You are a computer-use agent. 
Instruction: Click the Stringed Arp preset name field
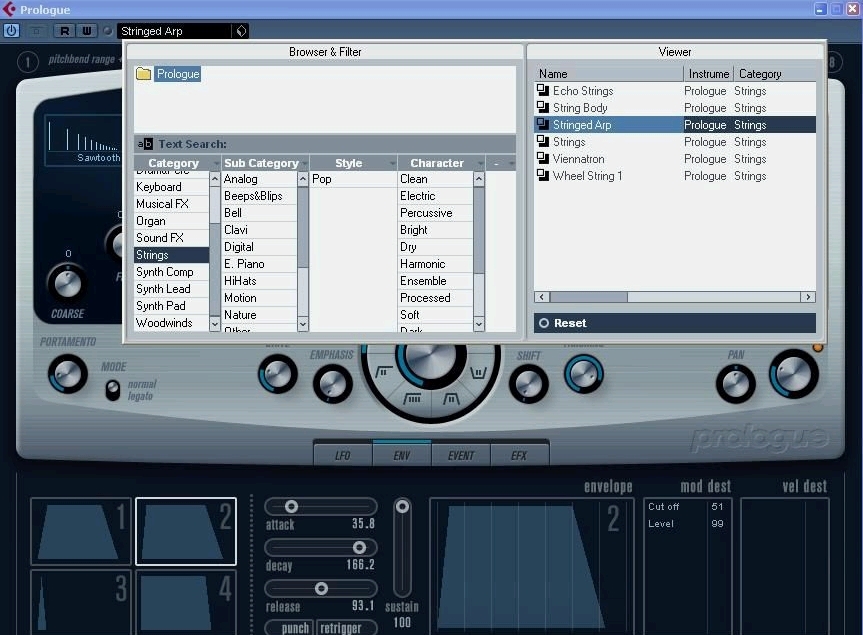click(174, 31)
